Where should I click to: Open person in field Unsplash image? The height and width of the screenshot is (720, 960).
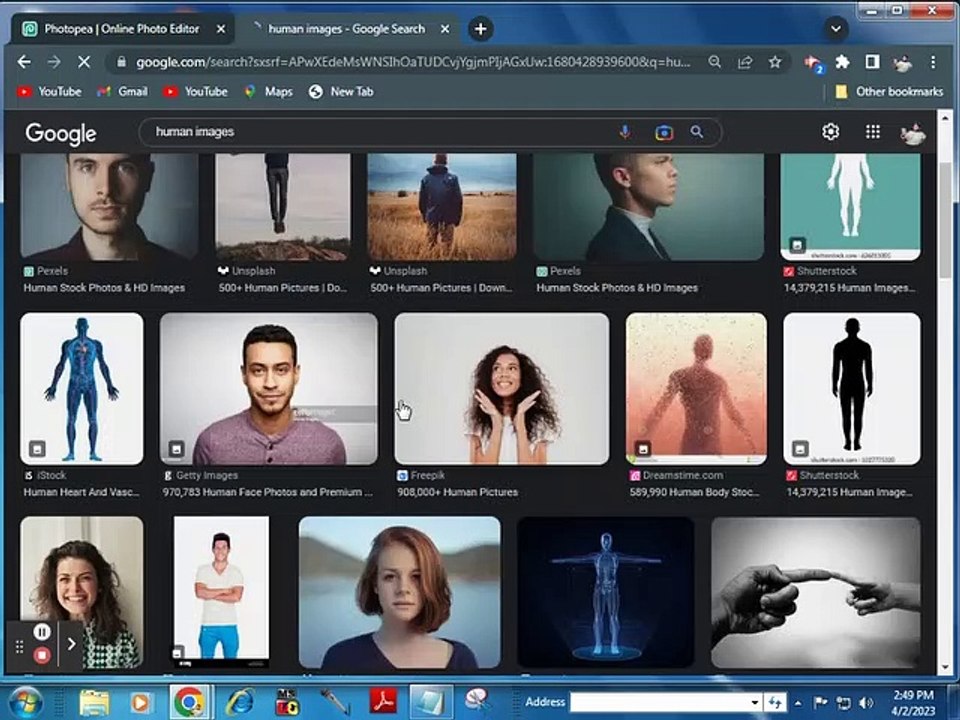(441, 207)
